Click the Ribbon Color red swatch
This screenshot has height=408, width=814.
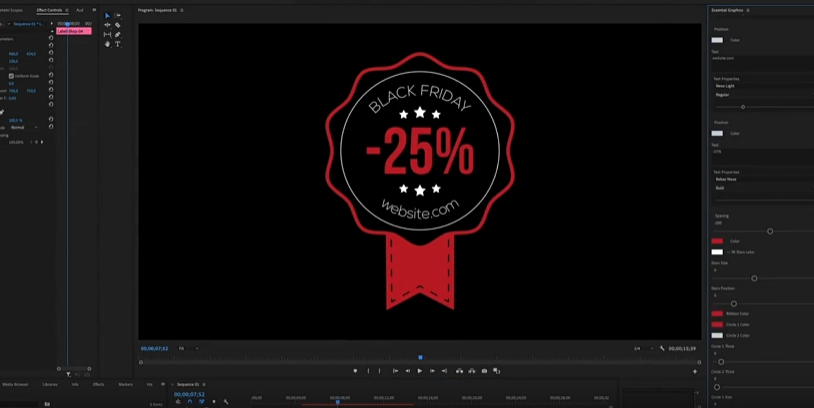[716, 314]
